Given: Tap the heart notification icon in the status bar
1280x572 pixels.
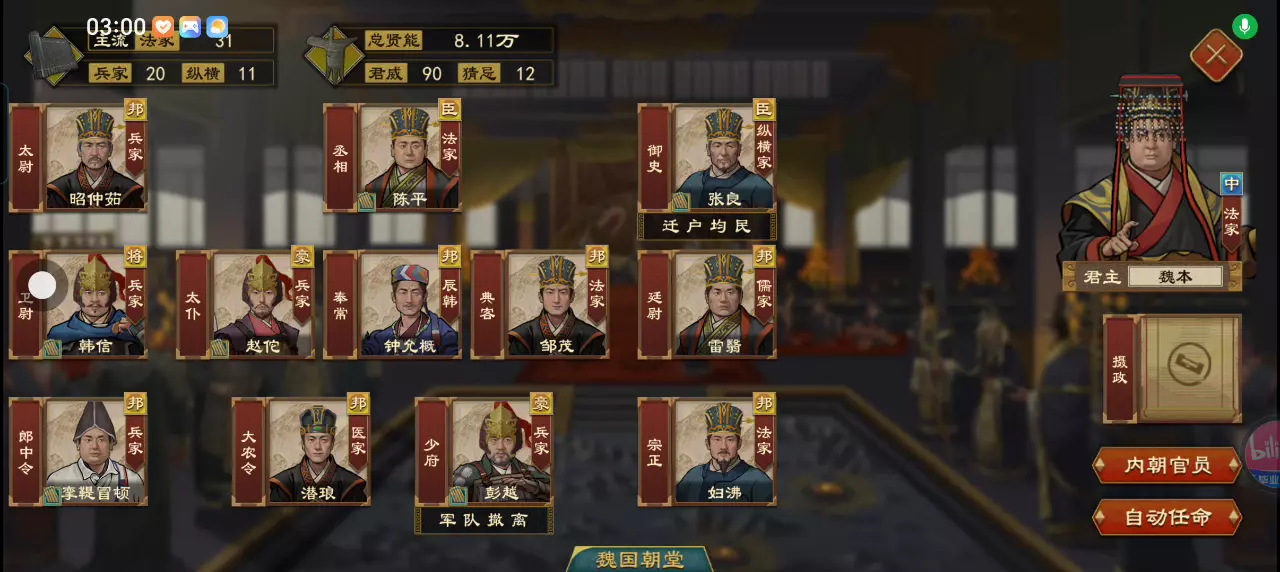Looking at the screenshot, I should pos(163,27).
